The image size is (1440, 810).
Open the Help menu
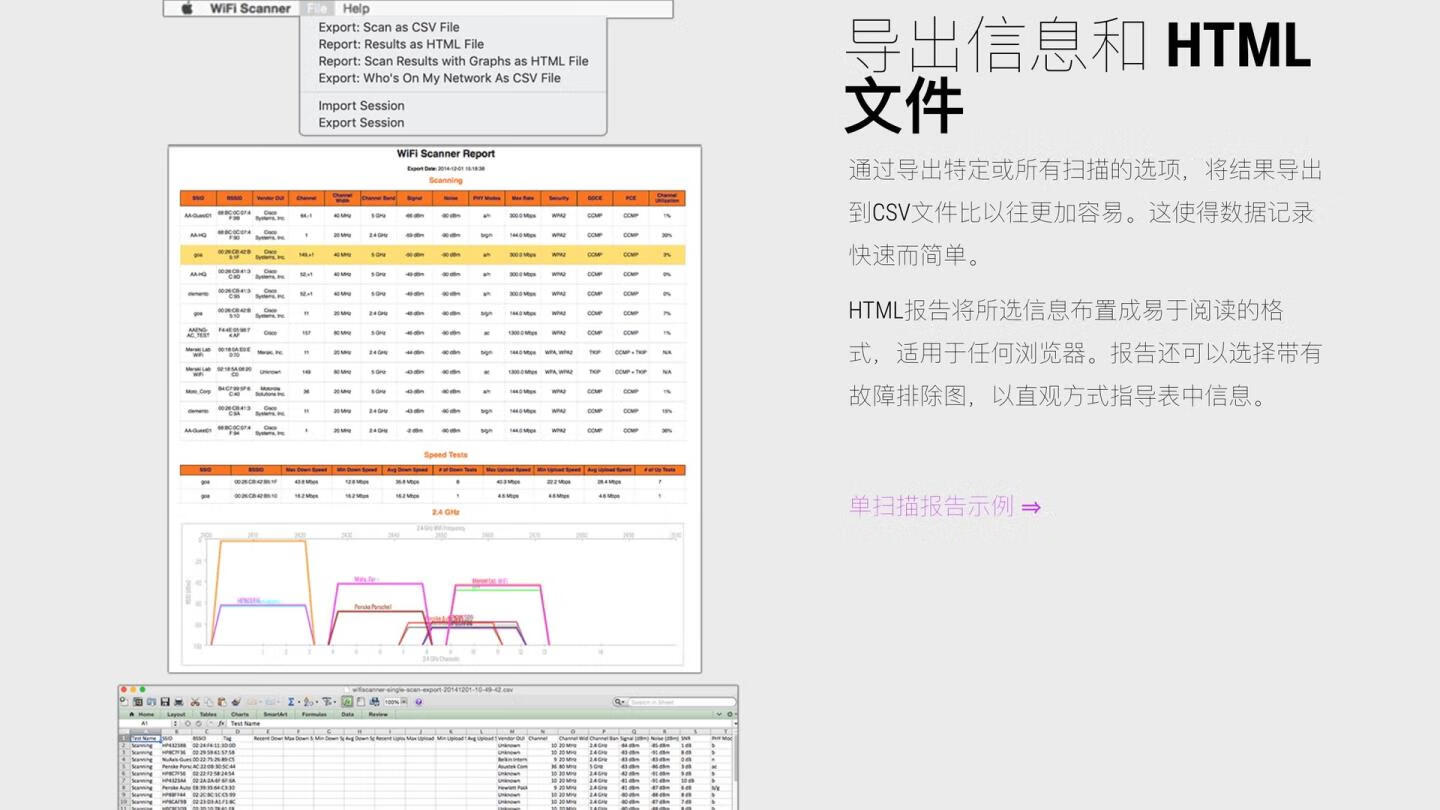pyautogui.click(x=356, y=8)
